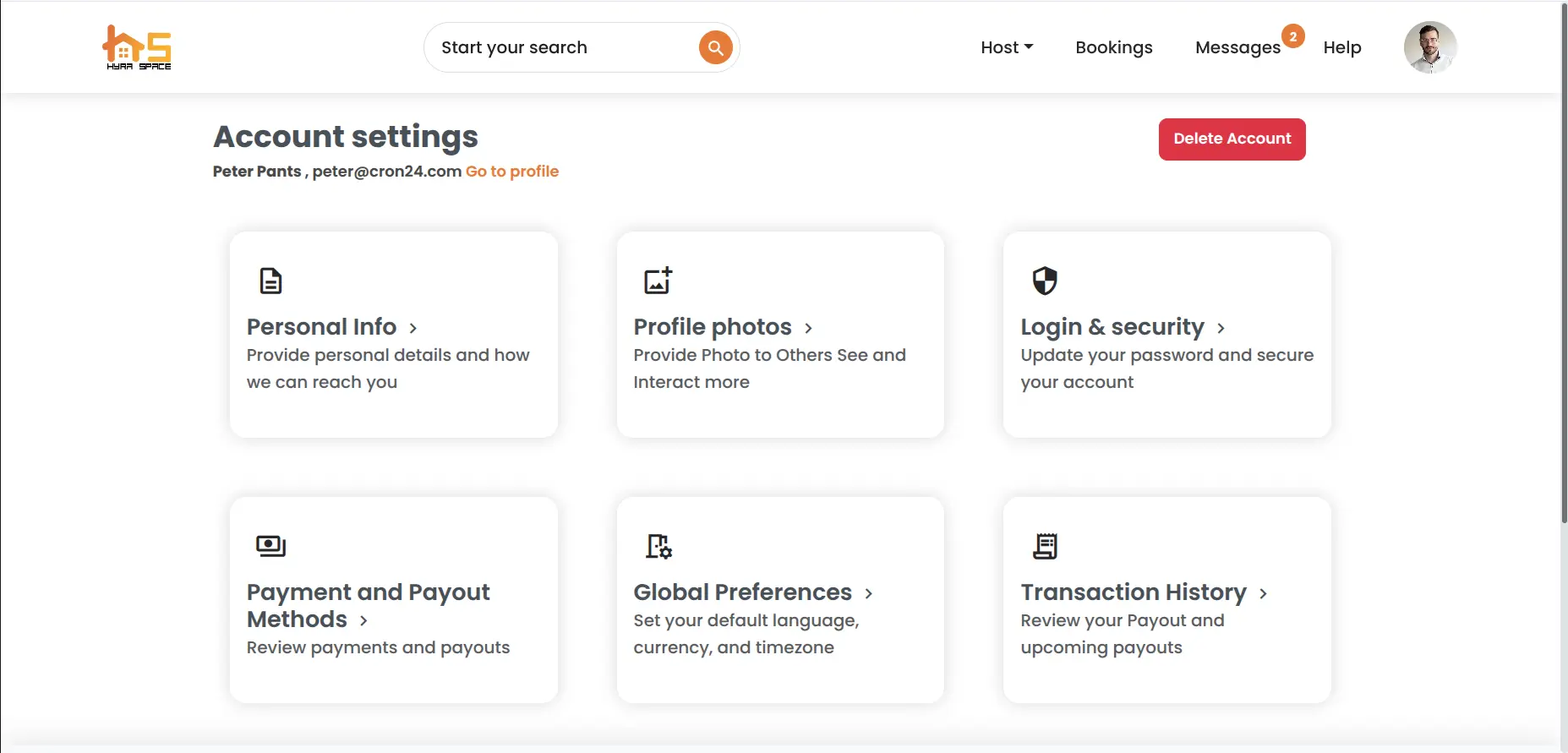Open the Help section

coord(1342,47)
